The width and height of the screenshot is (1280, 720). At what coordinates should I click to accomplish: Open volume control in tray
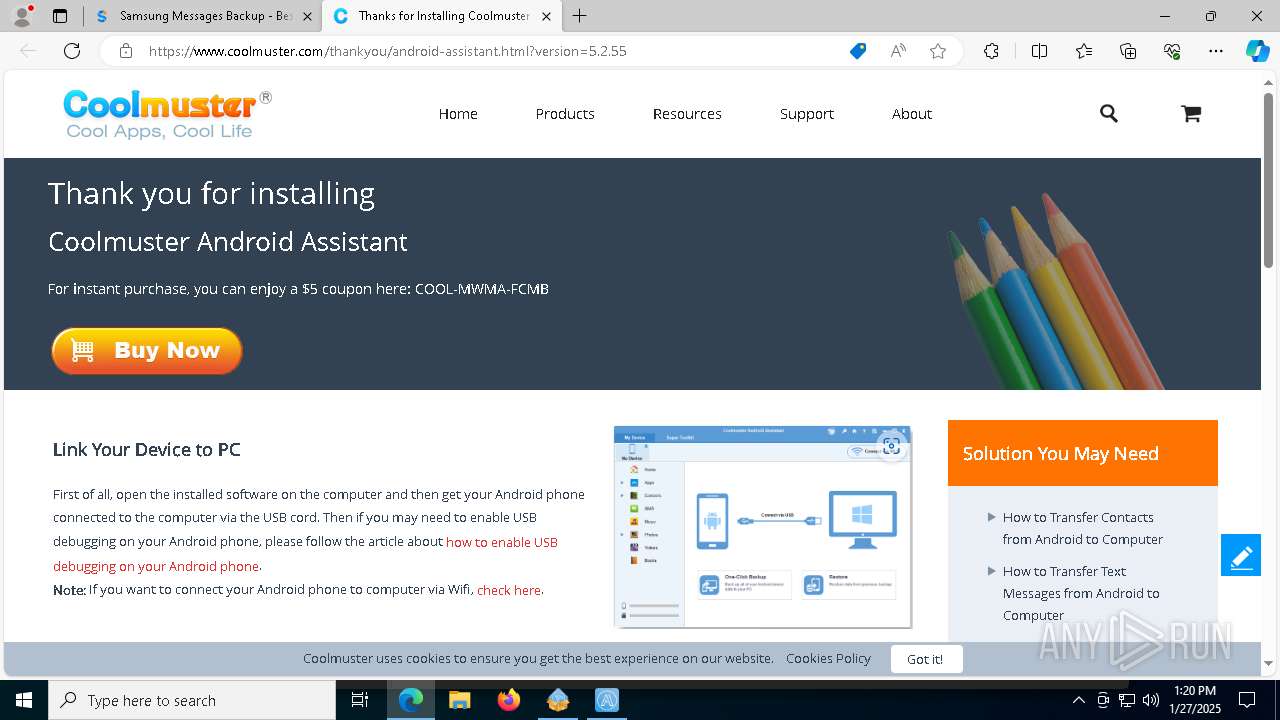pos(1151,700)
